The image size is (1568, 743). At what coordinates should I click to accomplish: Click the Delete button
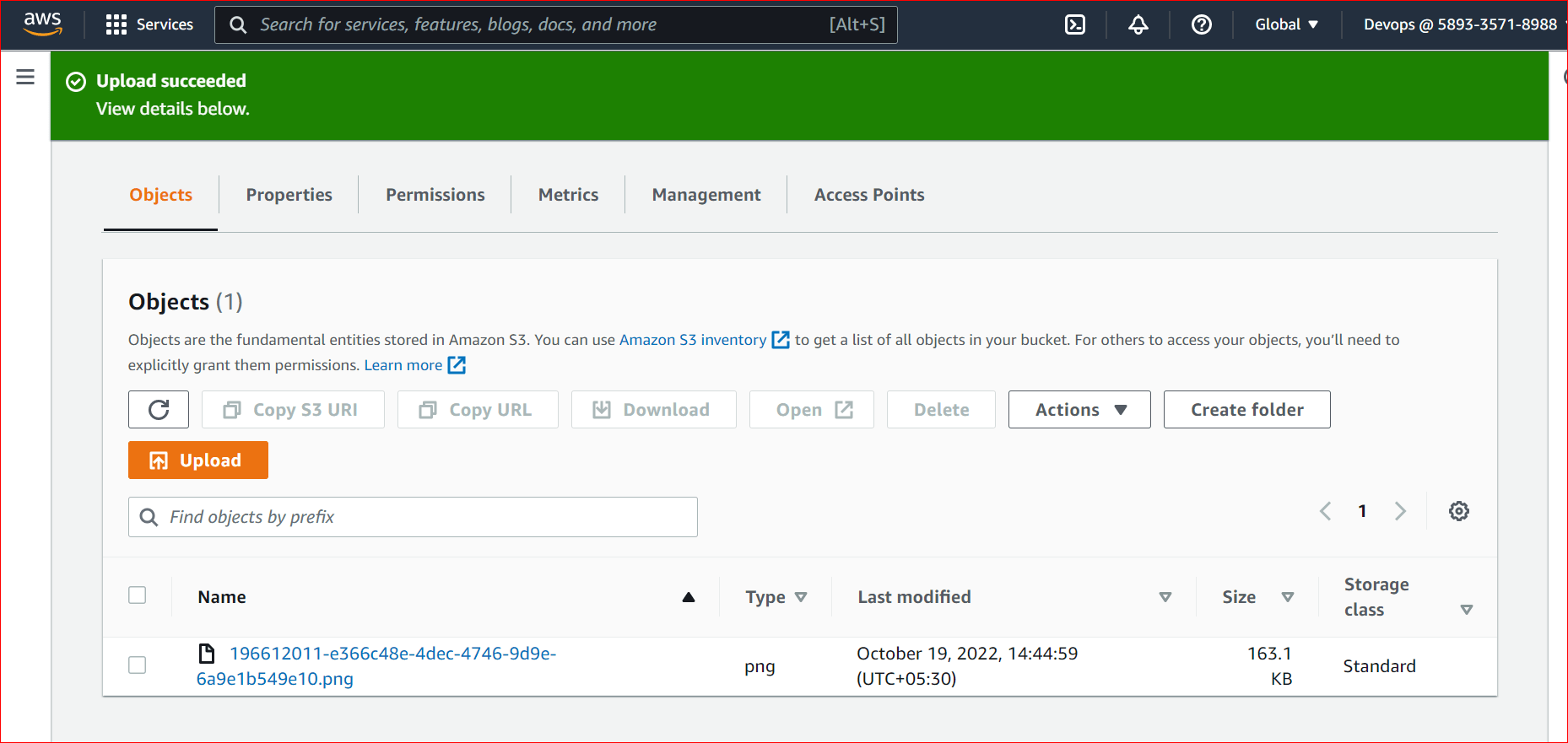click(941, 410)
